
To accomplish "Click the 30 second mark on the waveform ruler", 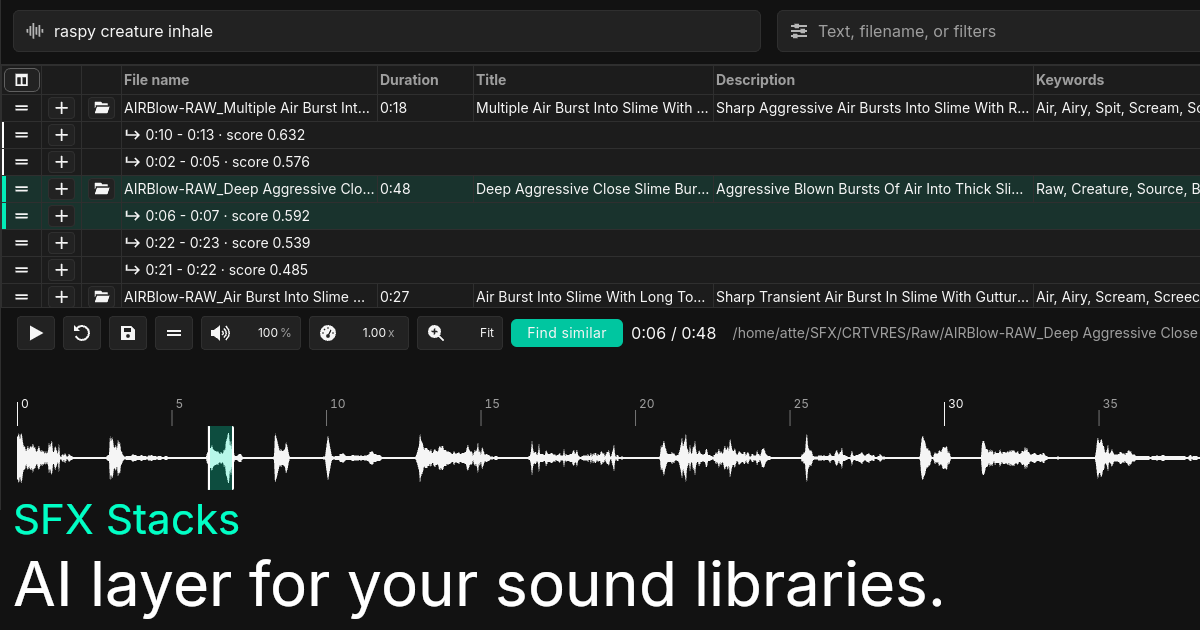I will click(955, 404).
